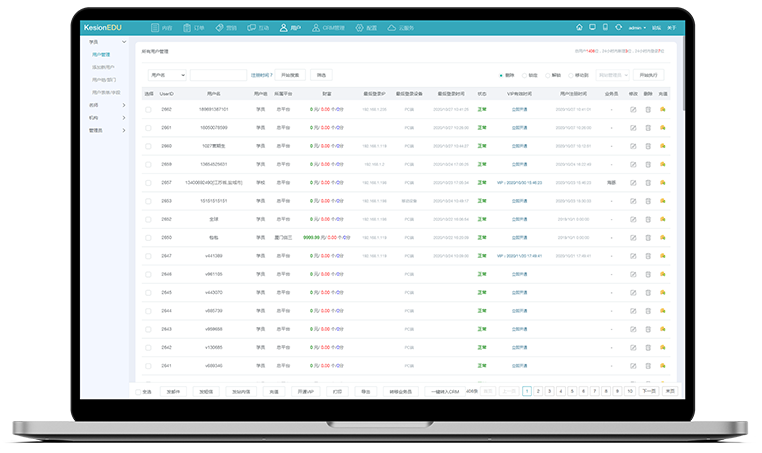The width and height of the screenshot is (762, 453).
Task: Click delete icon for user 2650
Action: [x=648, y=238]
